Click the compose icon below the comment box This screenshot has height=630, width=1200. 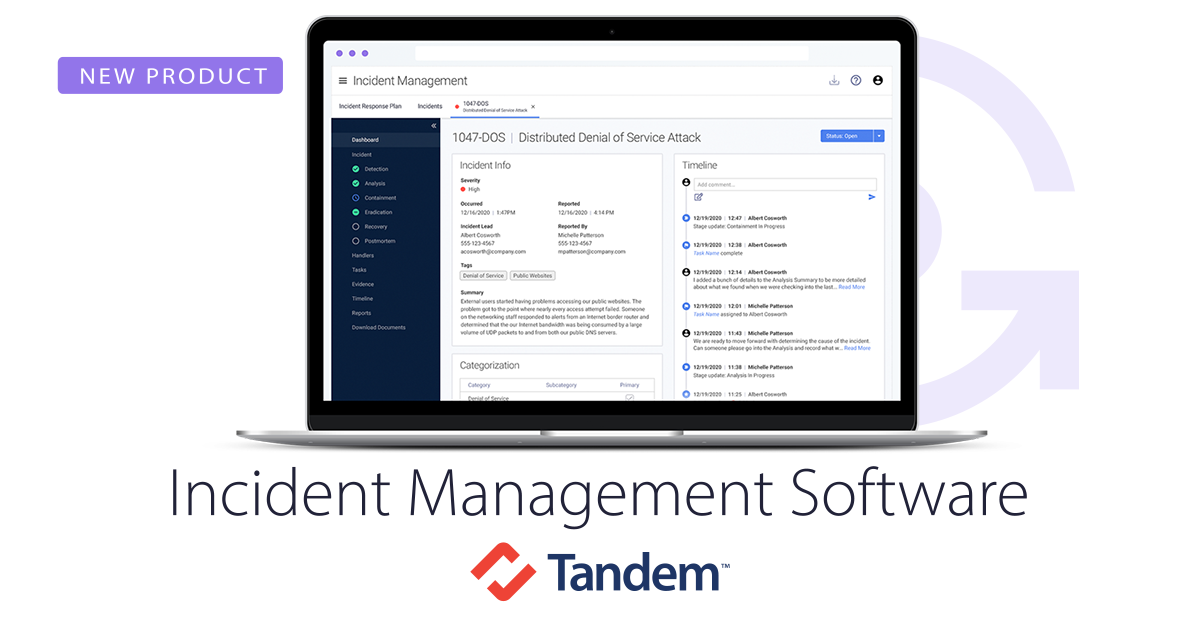coord(699,197)
